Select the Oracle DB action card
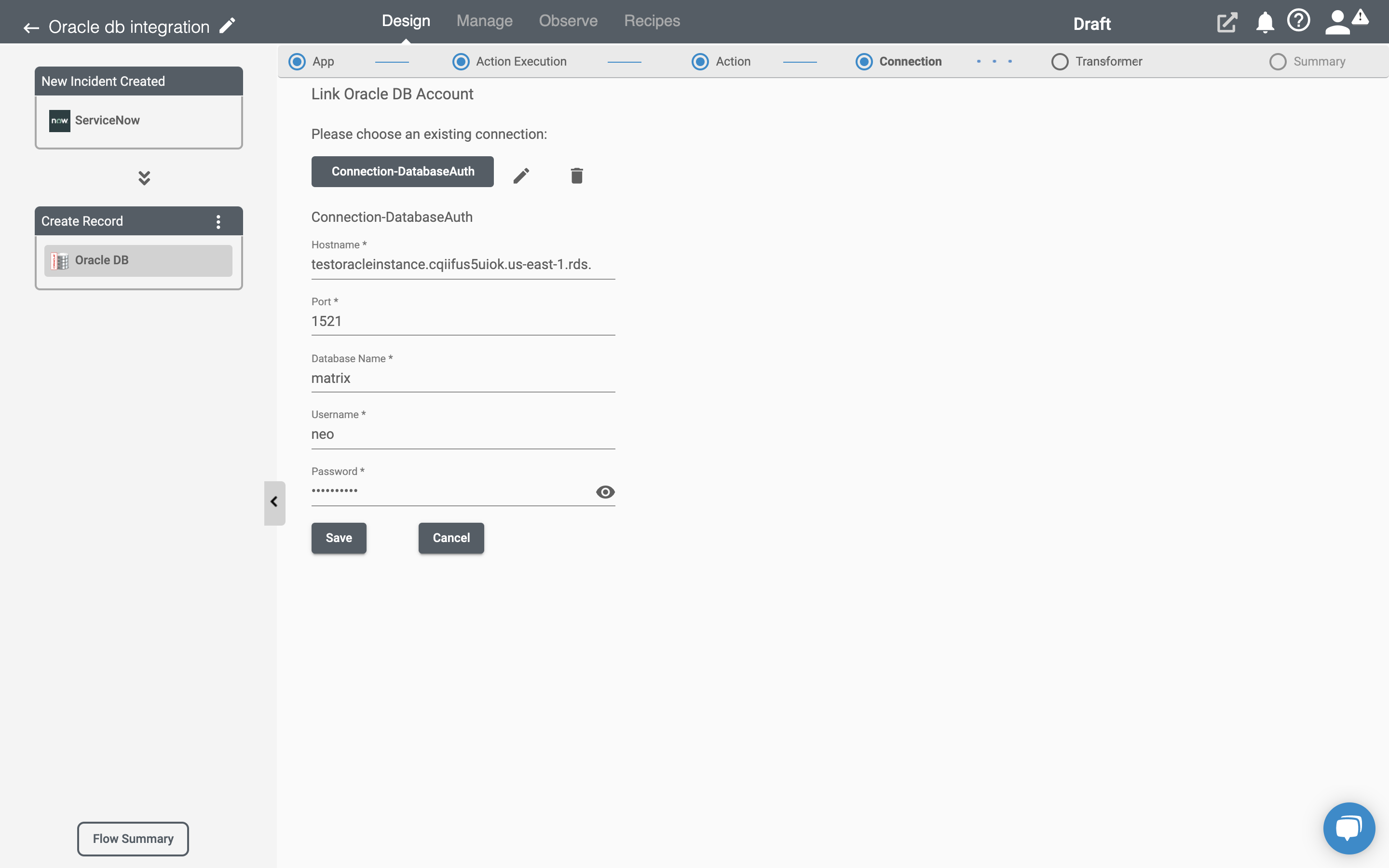The height and width of the screenshot is (868, 1389). pyautogui.click(x=138, y=260)
